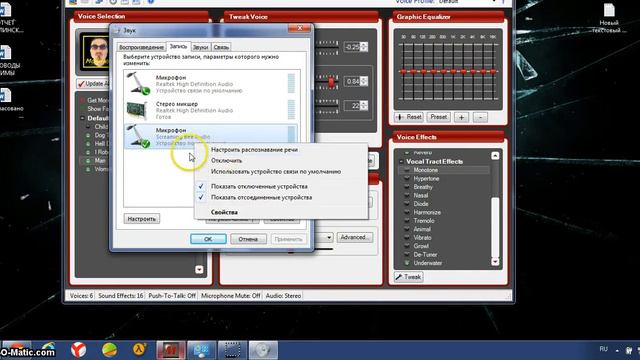The height and width of the screenshot is (360, 640).
Task: Toggle Показать отсоединенные устройства checkmark
Action: [201, 197]
